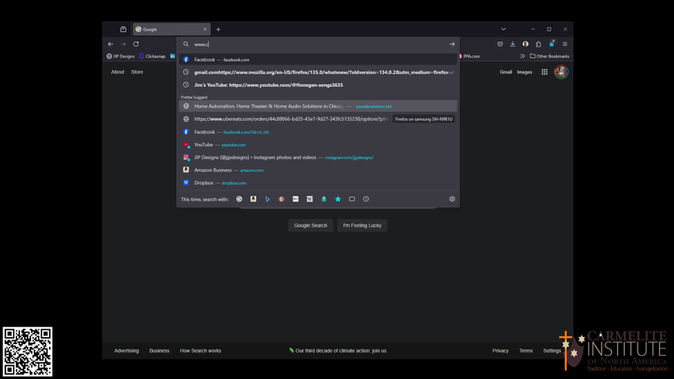Open the Google apps grid icon

click(x=545, y=72)
